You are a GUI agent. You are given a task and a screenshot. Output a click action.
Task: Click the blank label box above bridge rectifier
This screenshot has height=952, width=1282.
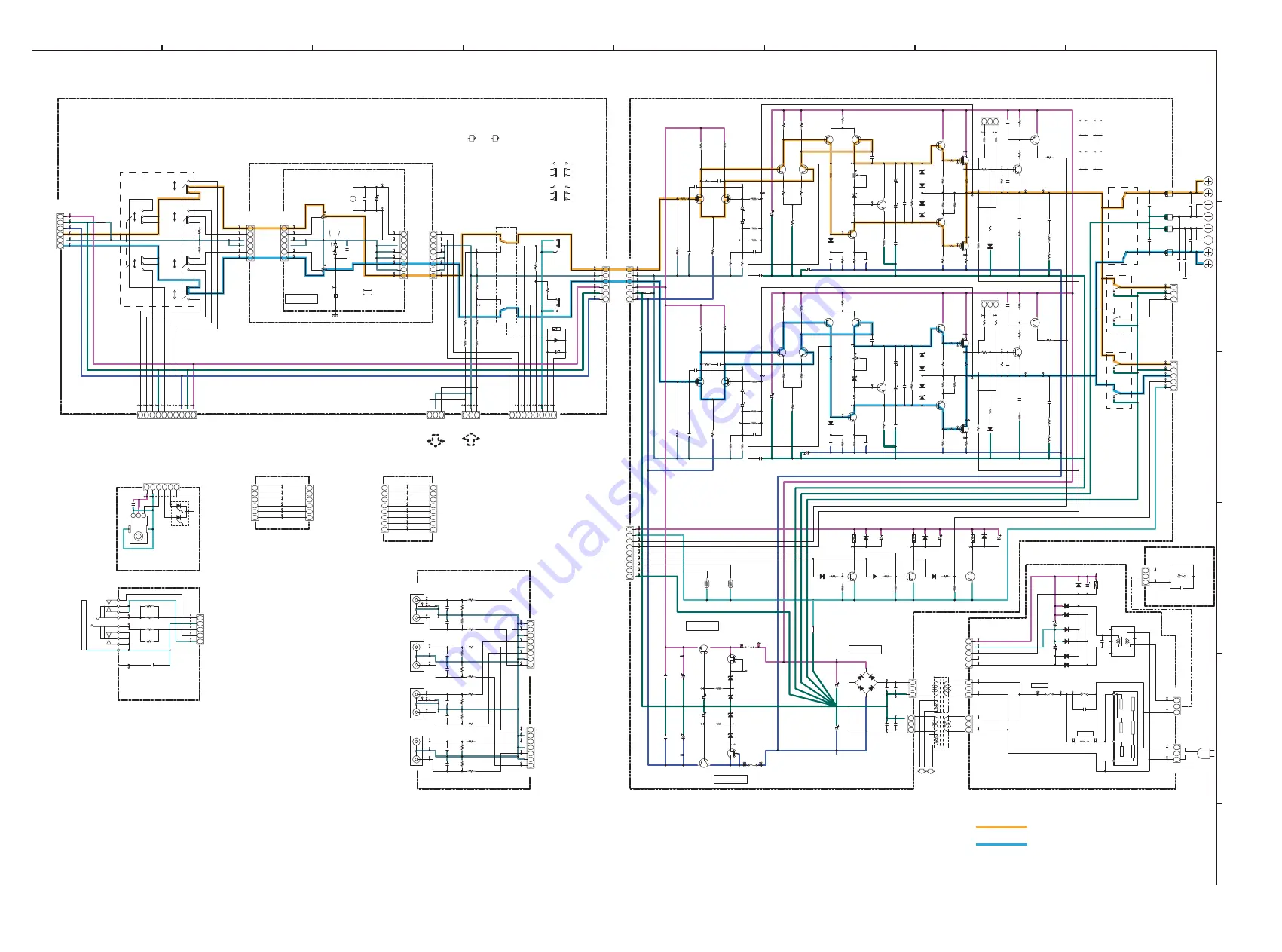tap(865, 649)
